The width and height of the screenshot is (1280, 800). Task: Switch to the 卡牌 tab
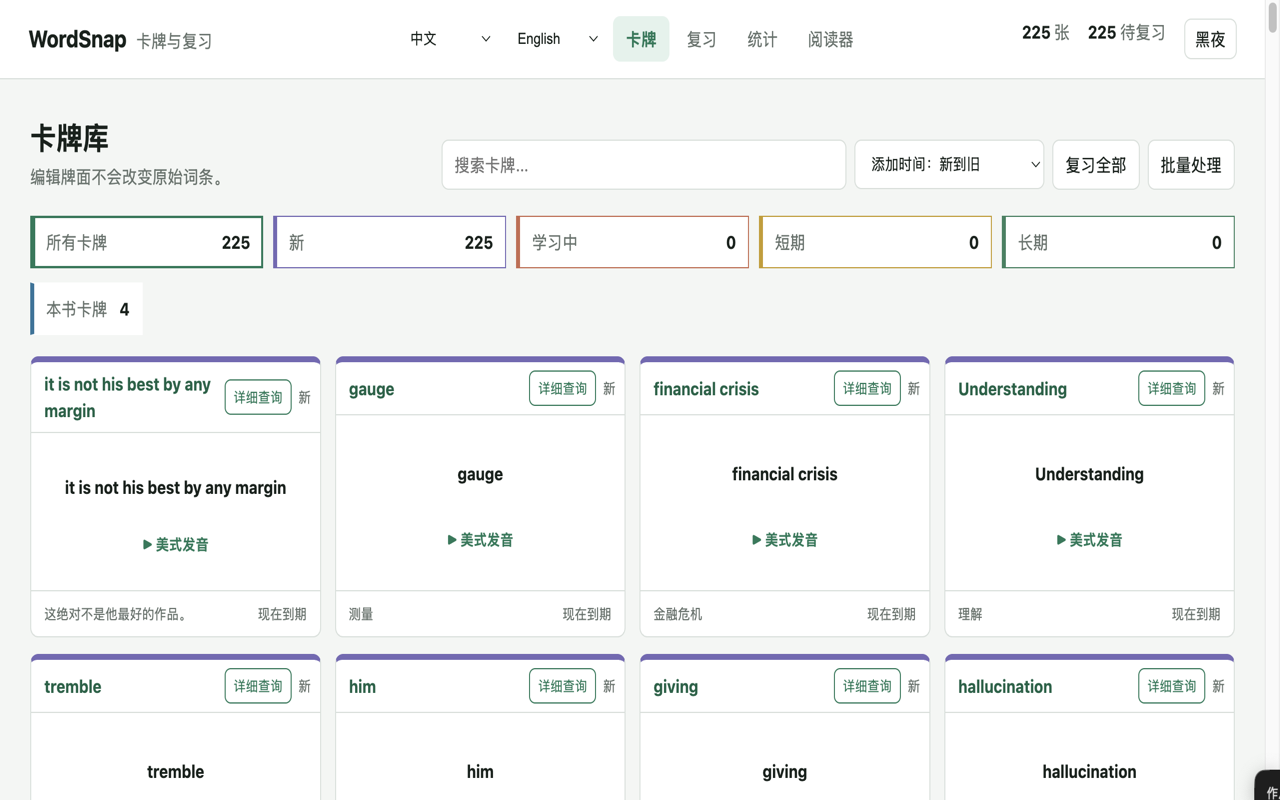[x=641, y=39]
